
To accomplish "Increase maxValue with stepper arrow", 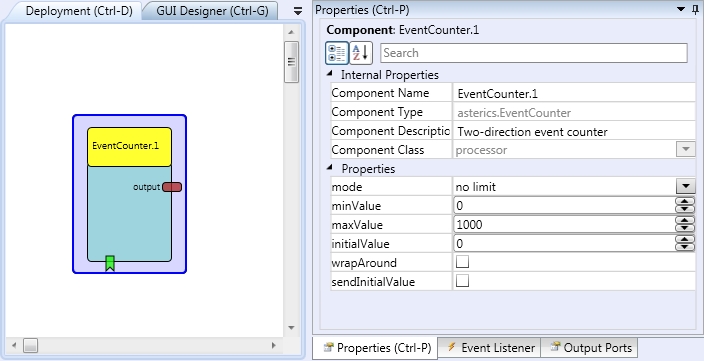I will (685, 220).
